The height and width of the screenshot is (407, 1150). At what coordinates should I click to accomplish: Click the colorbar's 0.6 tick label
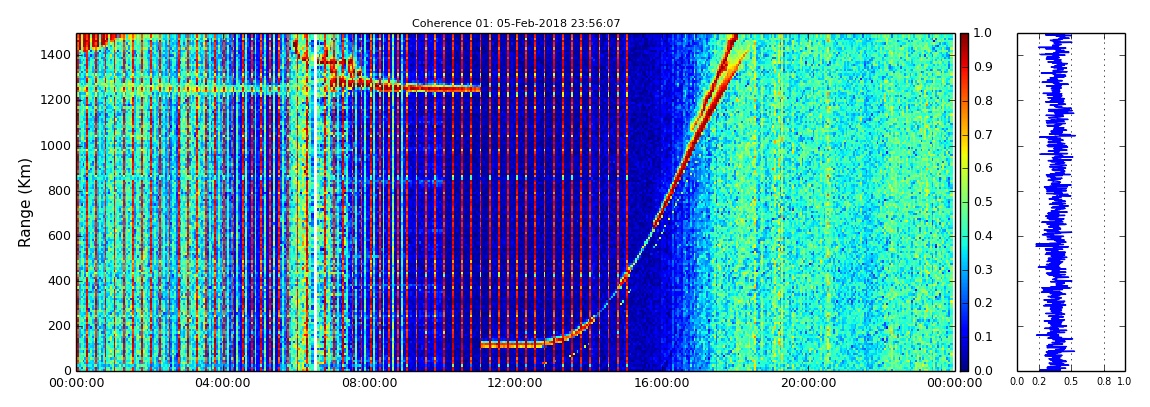click(985, 169)
